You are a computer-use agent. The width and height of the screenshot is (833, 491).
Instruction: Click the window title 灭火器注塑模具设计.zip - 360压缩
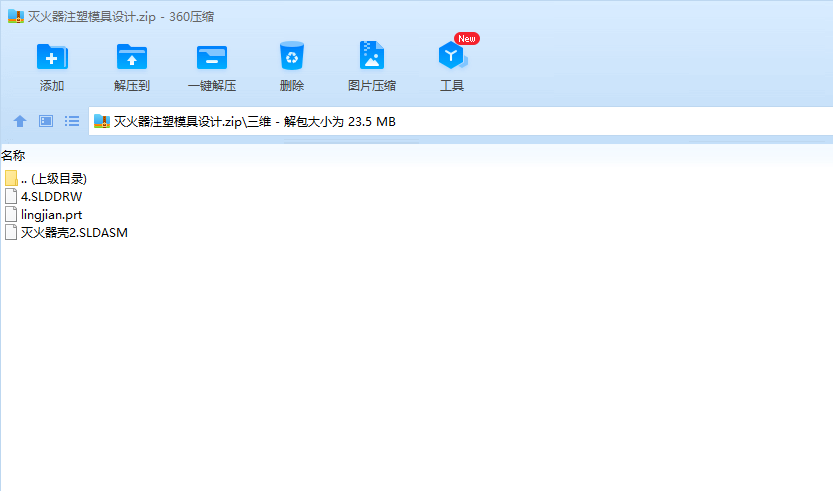(121, 16)
